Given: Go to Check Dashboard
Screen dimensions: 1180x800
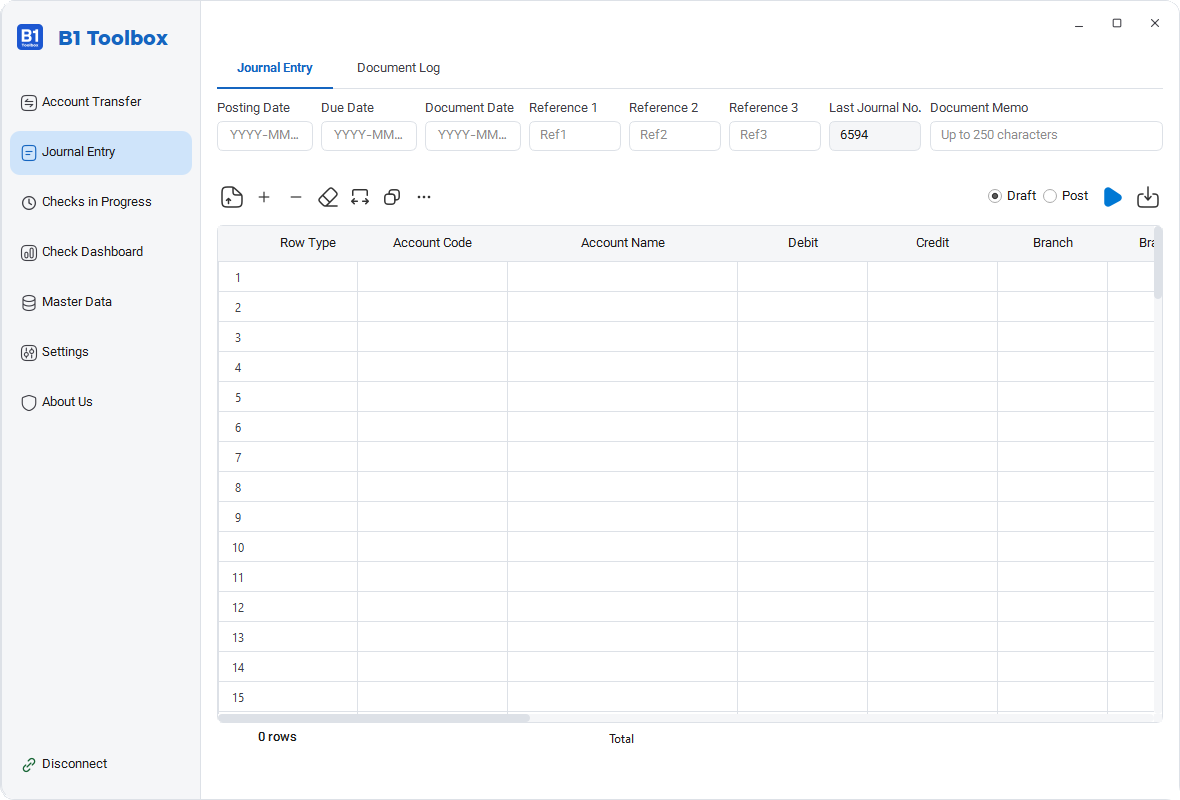Looking at the screenshot, I should click(x=101, y=252).
